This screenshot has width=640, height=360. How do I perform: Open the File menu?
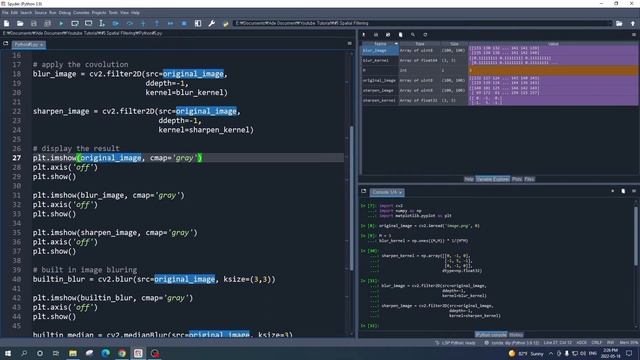(x=5, y=13)
